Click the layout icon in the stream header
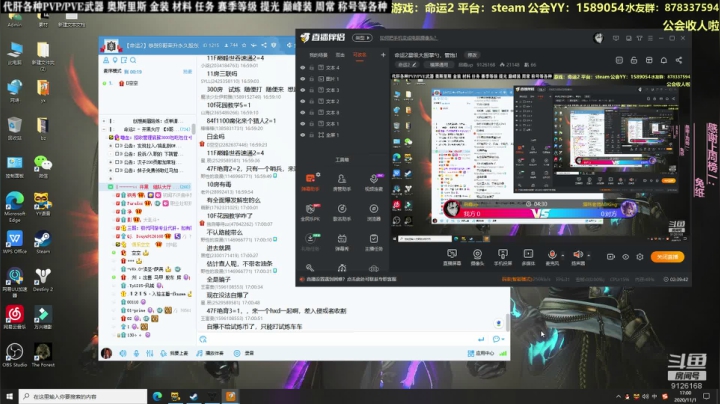The image size is (720, 404). point(649,60)
